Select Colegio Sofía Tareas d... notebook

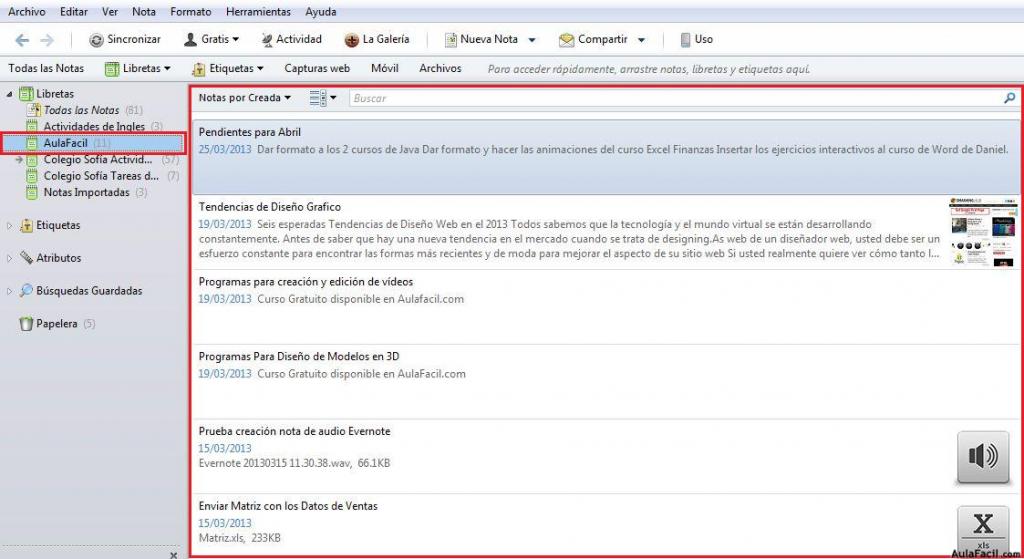(101, 176)
